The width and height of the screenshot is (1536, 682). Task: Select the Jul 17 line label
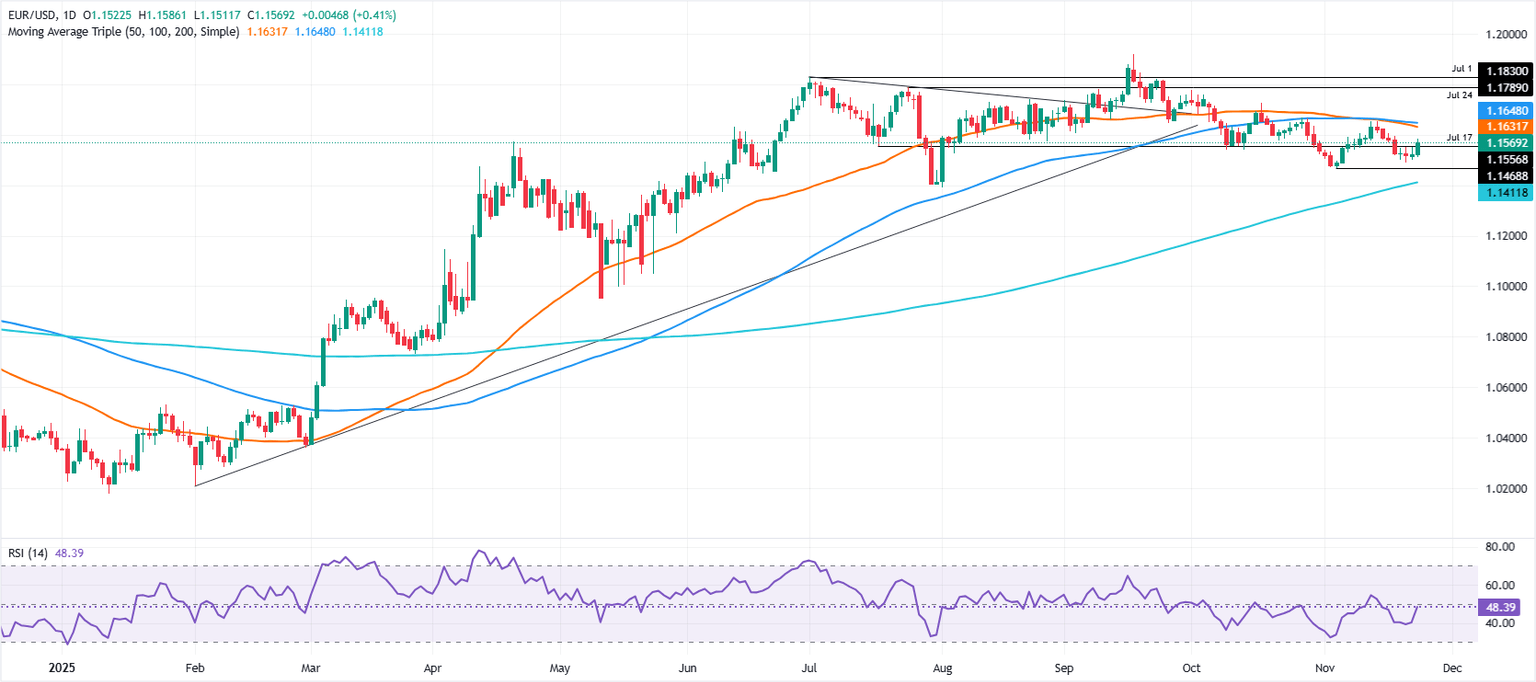point(1458,136)
